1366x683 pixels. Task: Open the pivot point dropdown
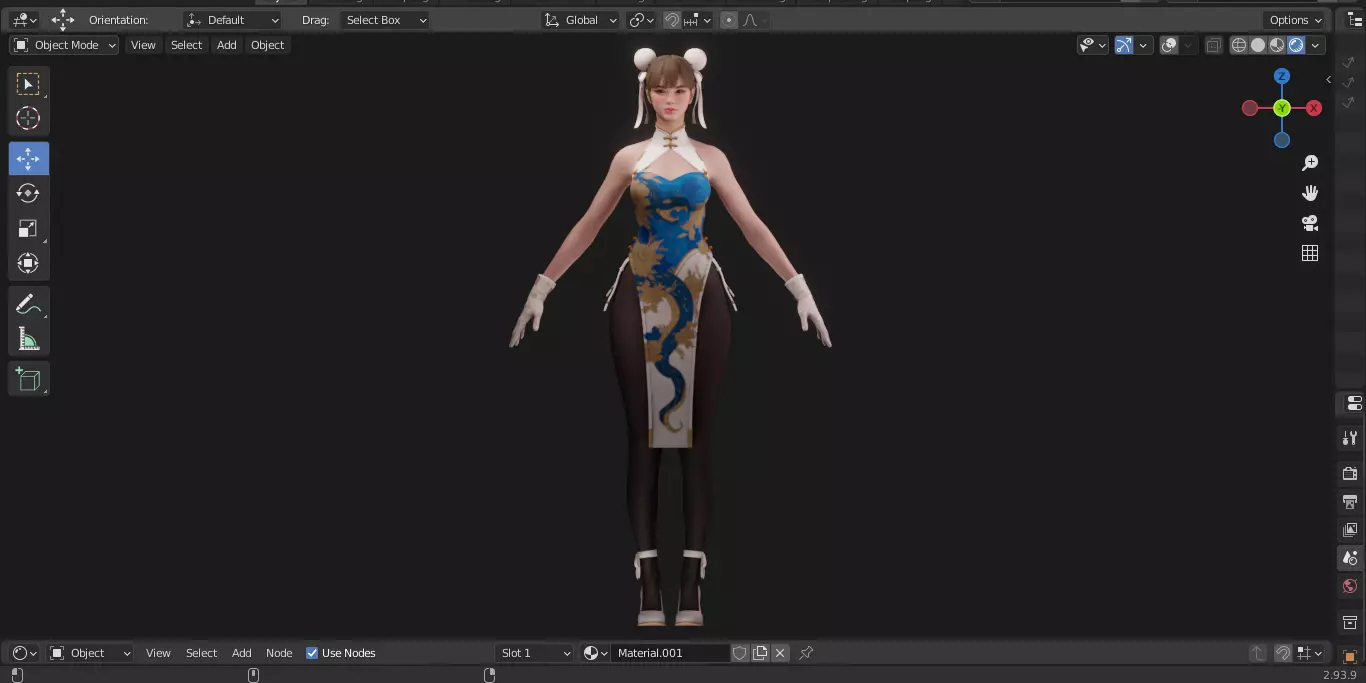(641, 20)
